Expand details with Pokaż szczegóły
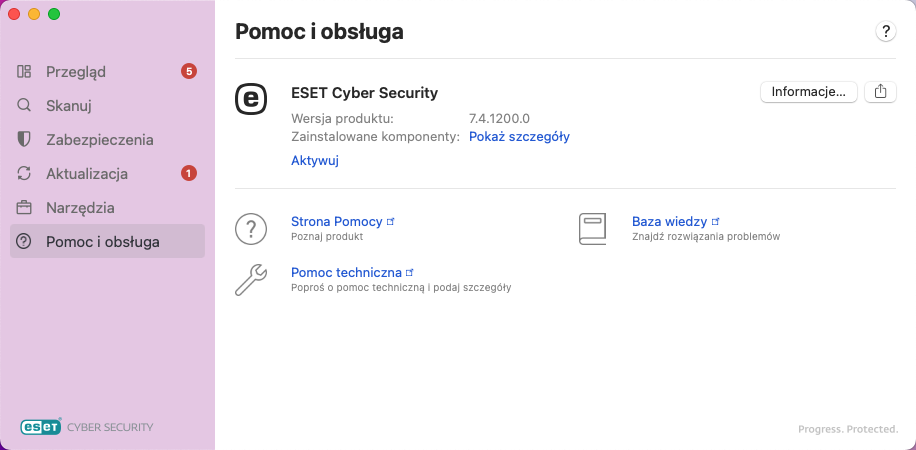Image resolution: width=916 pixels, height=450 pixels. (x=519, y=137)
